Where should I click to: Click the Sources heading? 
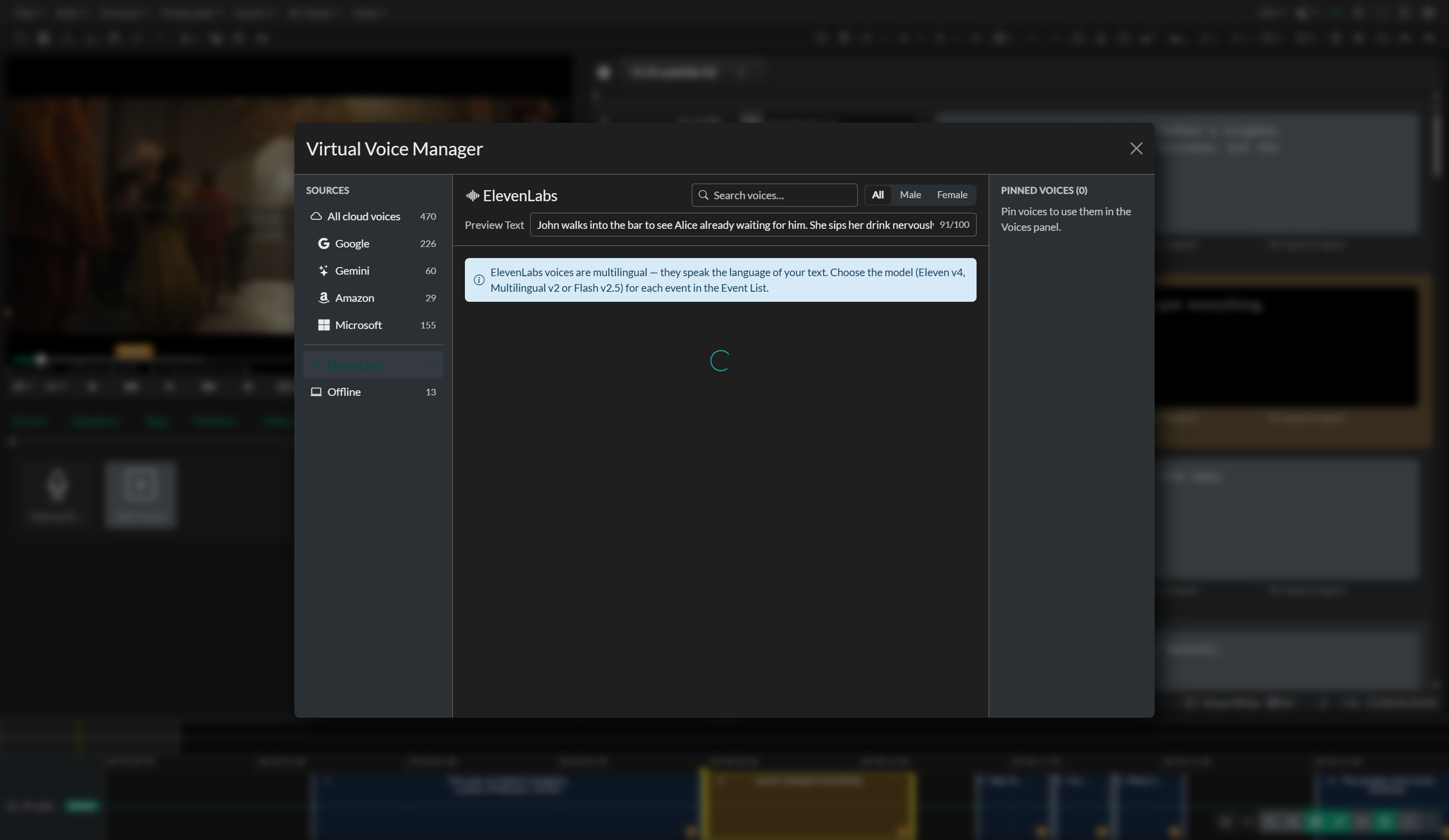(327, 190)
